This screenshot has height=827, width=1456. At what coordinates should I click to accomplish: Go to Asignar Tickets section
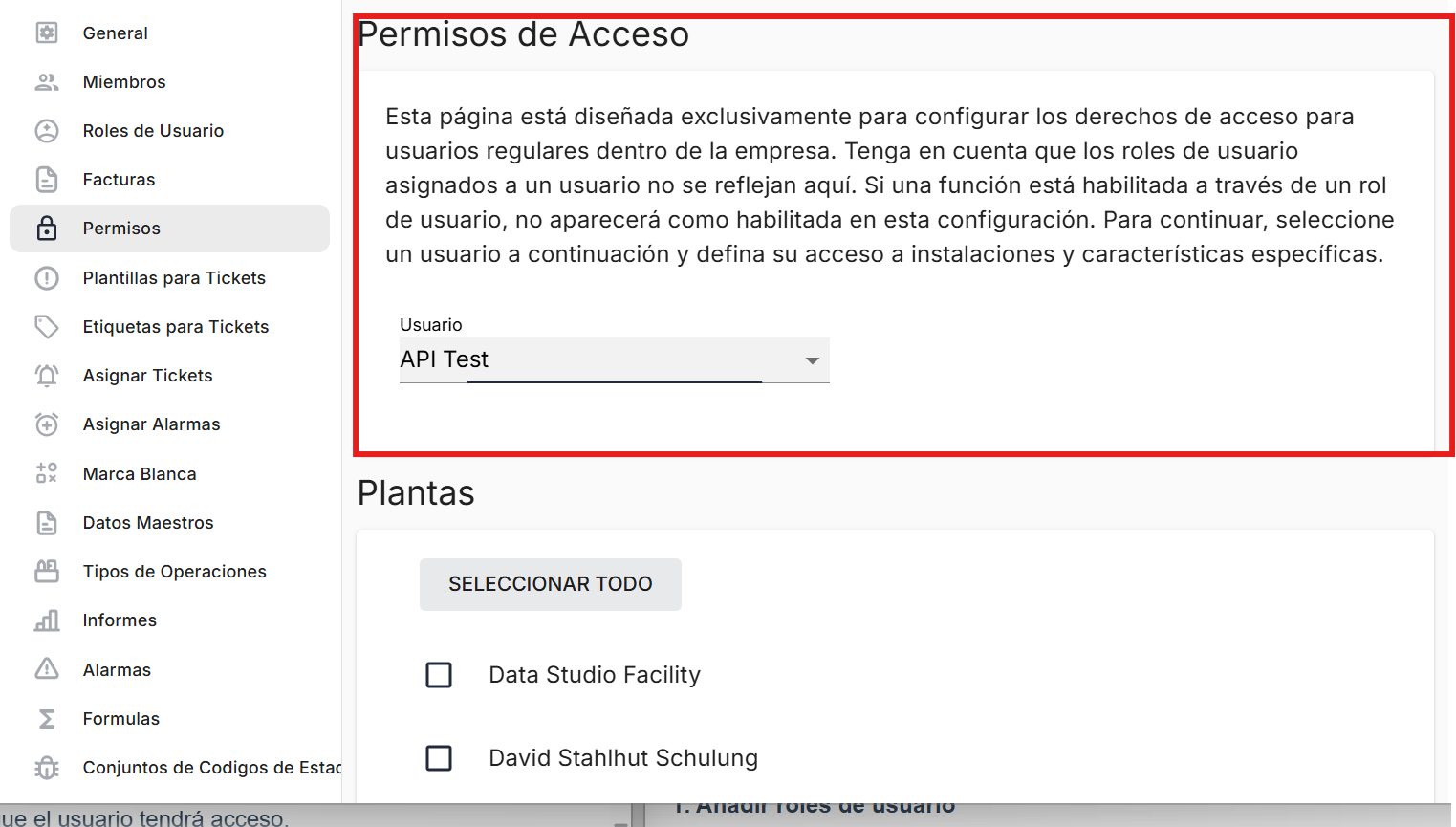147,376
